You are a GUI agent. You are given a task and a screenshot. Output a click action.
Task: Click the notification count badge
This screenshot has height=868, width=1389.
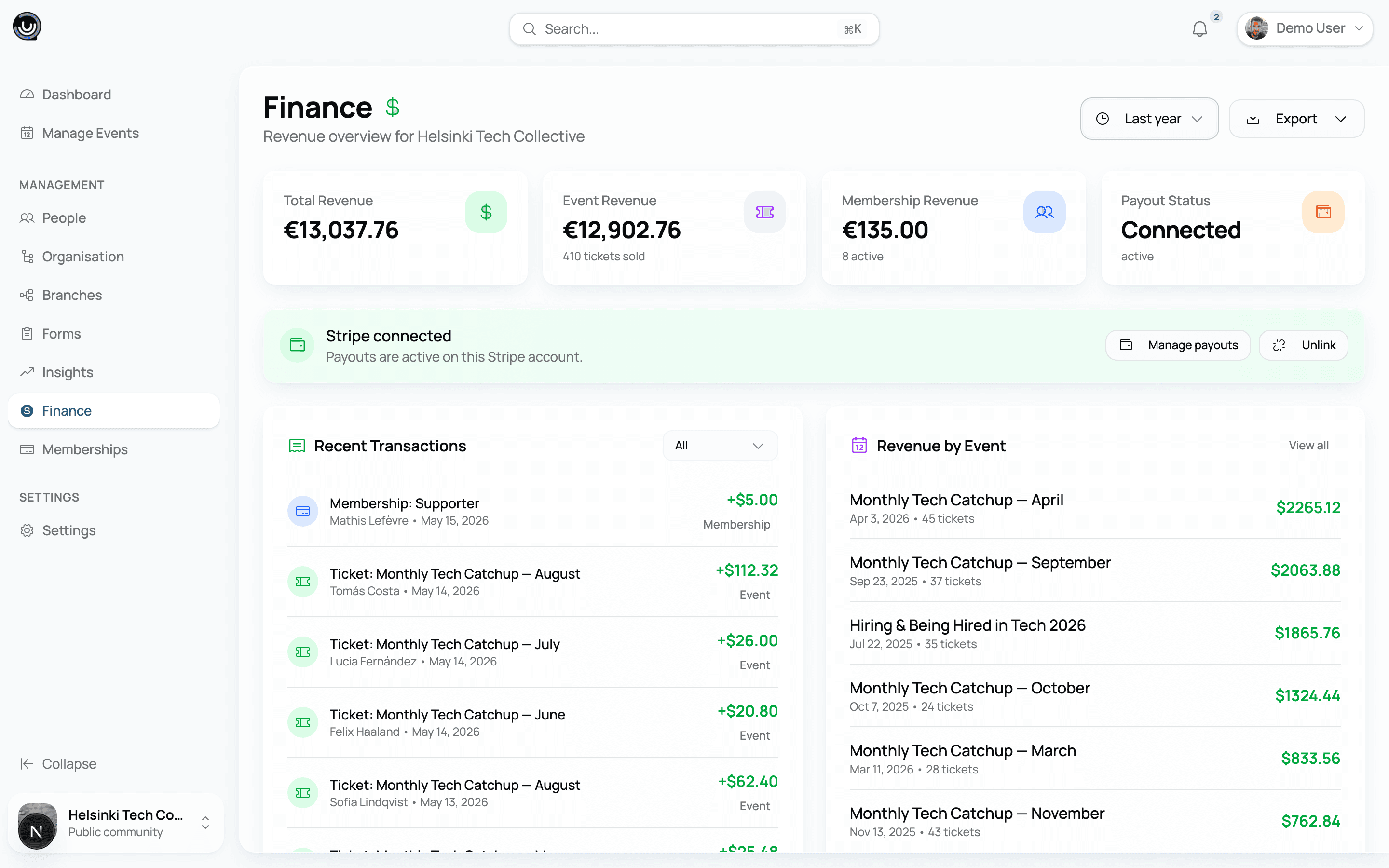pyautogui.click(x=1216, y=17)
